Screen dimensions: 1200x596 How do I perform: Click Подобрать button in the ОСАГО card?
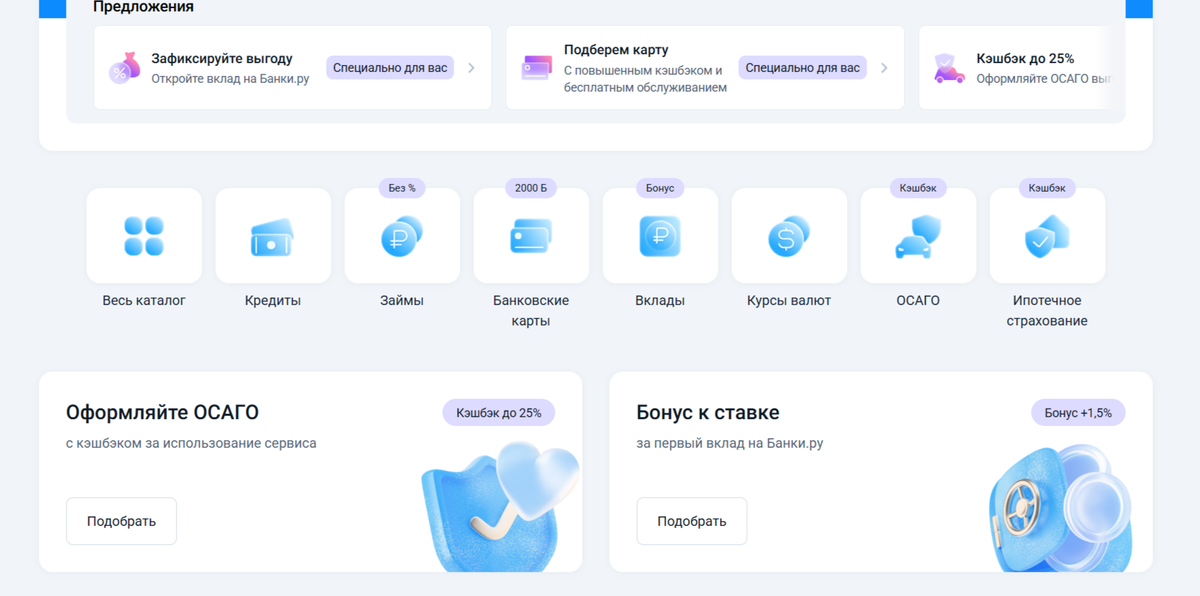[x=121, y=521]
